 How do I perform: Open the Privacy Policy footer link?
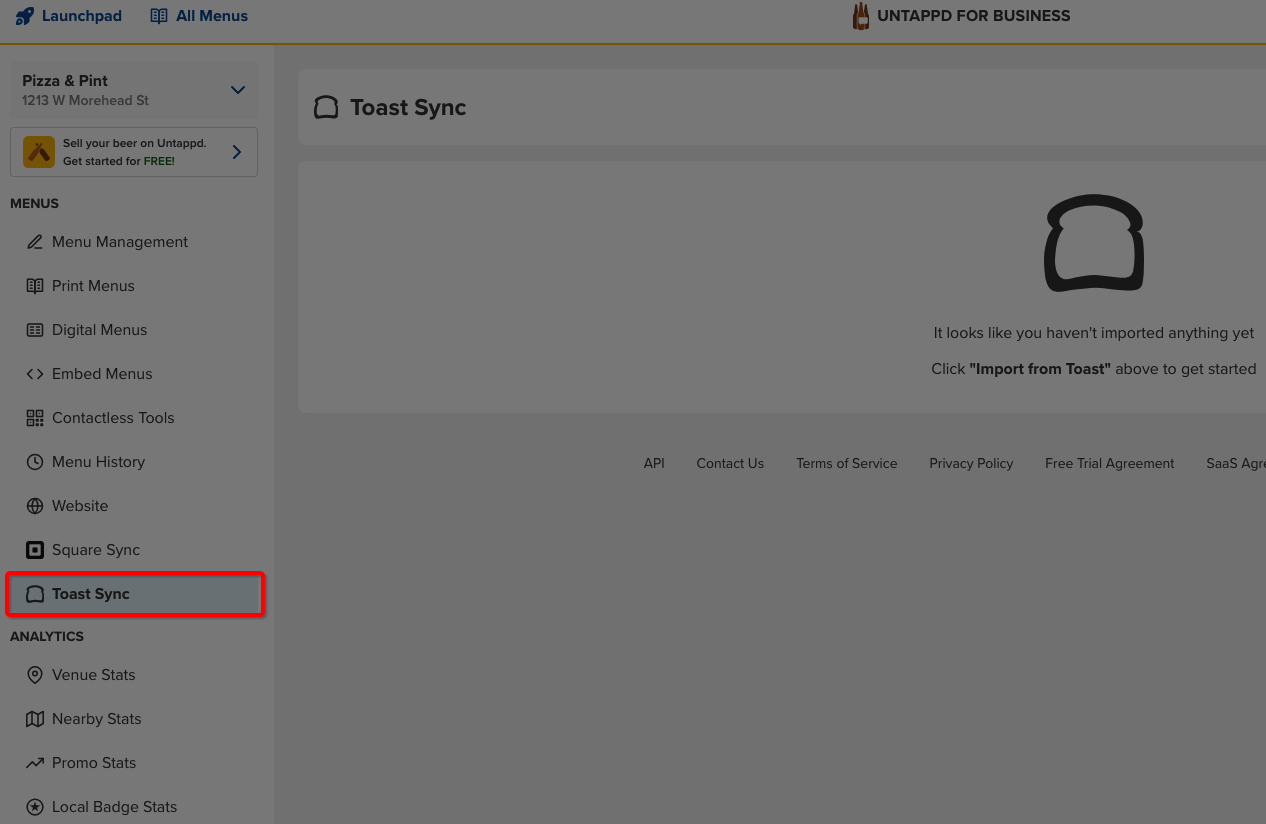click(x=971, y=463)
